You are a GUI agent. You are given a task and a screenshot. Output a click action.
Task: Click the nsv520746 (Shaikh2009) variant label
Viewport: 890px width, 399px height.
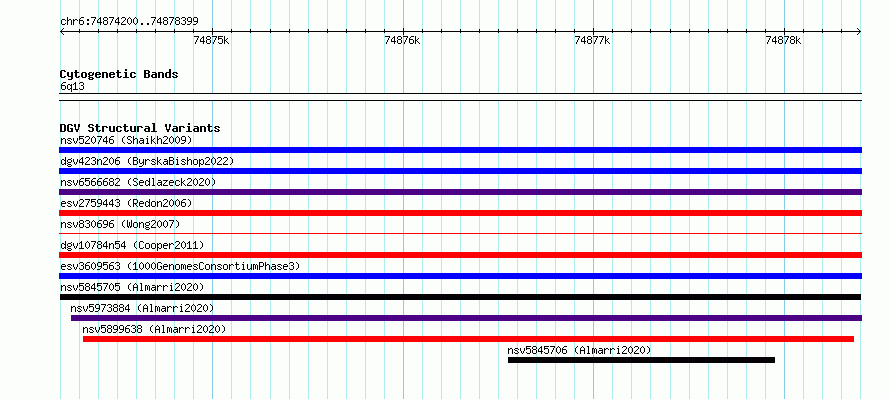point(126,140)
